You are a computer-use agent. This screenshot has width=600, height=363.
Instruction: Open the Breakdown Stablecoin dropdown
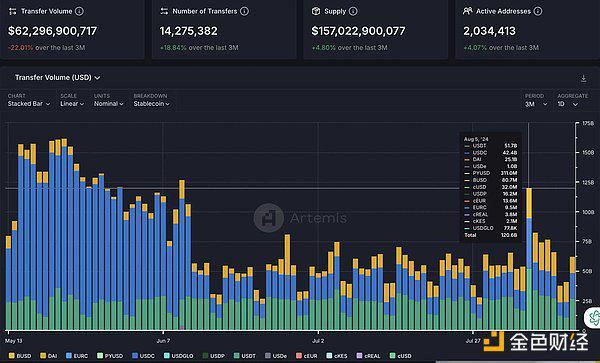click(152, 104)
